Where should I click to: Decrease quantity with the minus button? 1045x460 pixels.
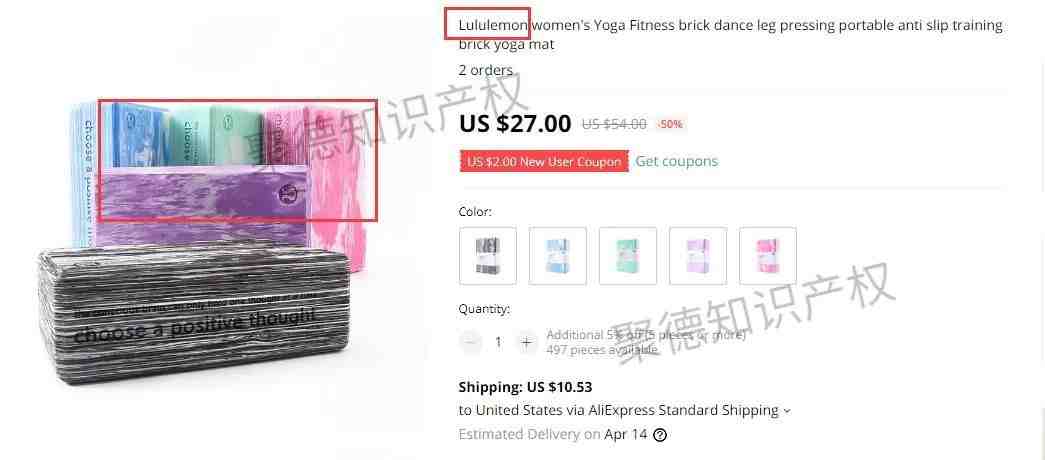[x=471, y=342]
